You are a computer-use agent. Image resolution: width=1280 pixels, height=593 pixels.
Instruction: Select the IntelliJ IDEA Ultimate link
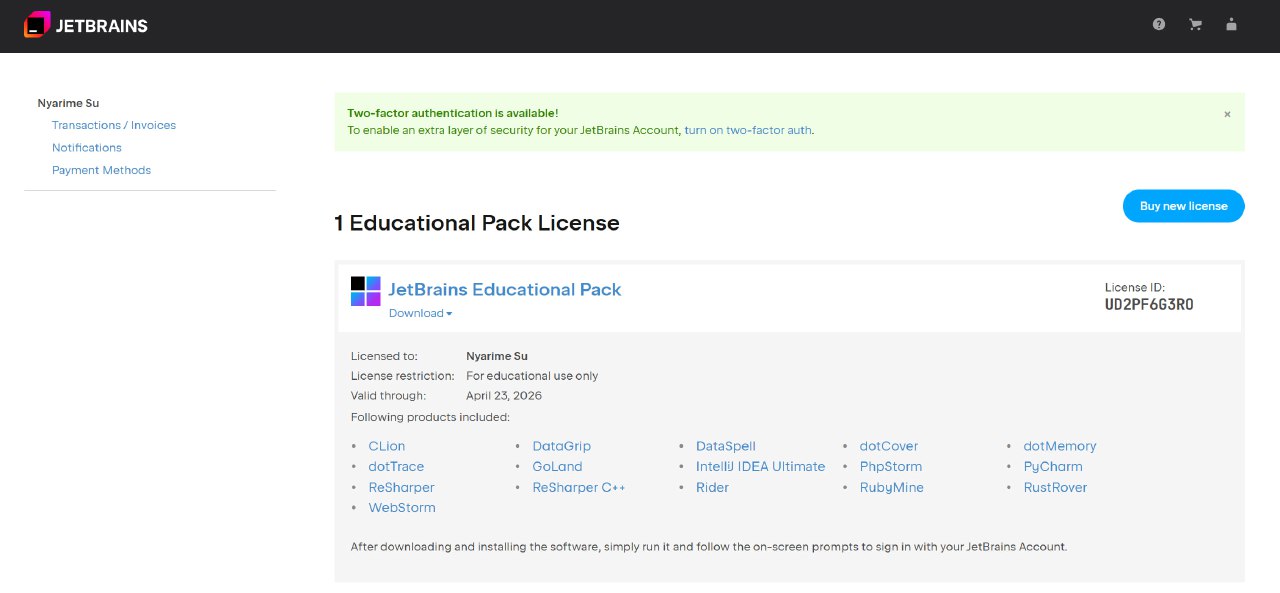click(760, 466)
